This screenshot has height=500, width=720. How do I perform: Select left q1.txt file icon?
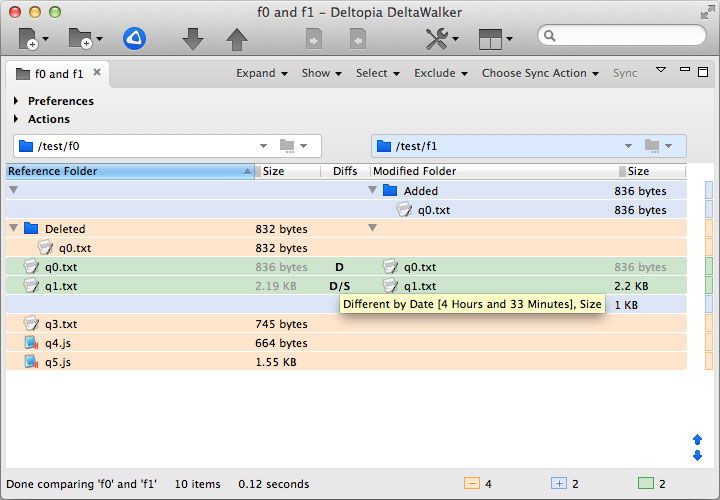click(31, 286)
